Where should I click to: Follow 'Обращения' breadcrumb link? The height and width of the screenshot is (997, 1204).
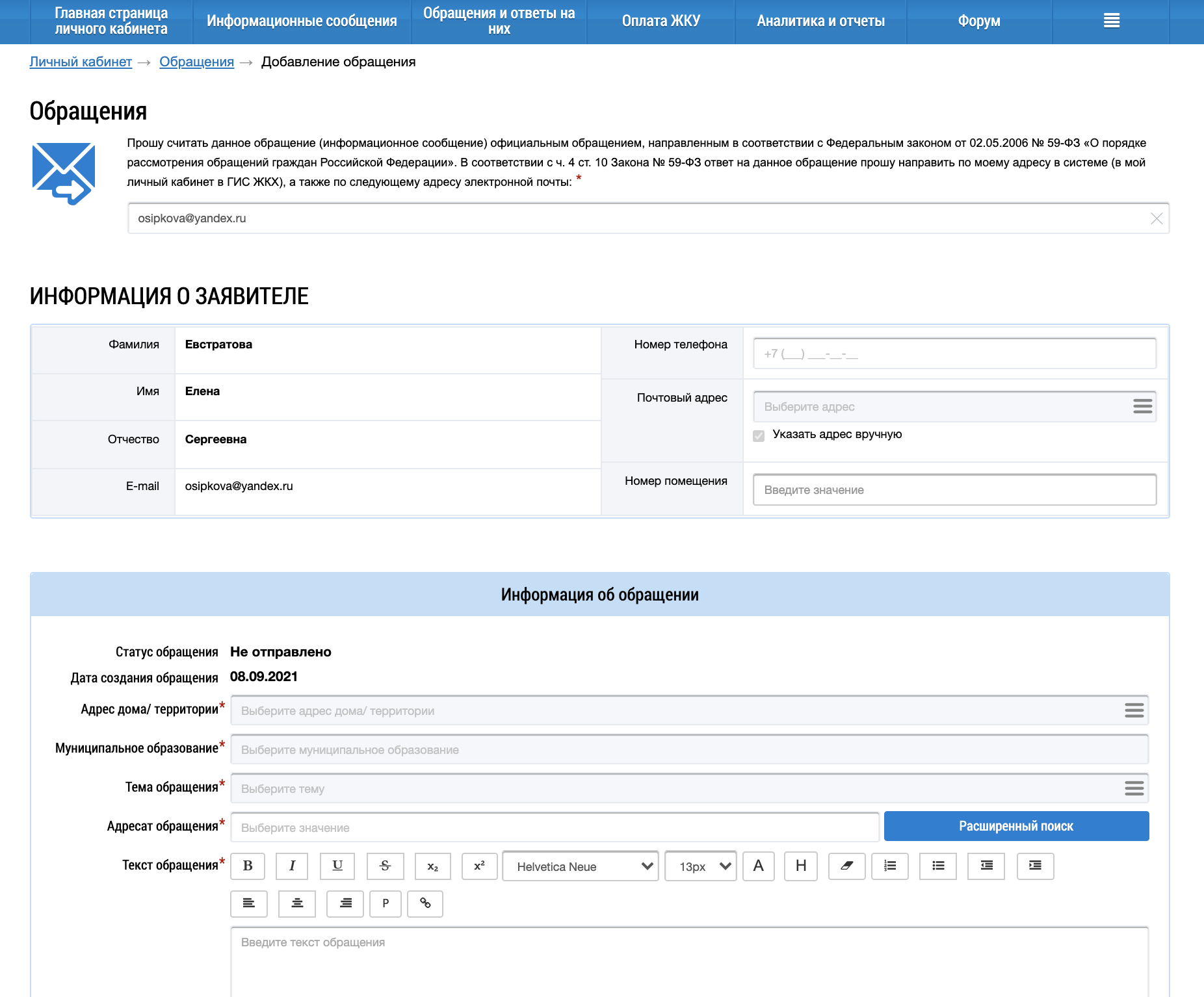196,62
